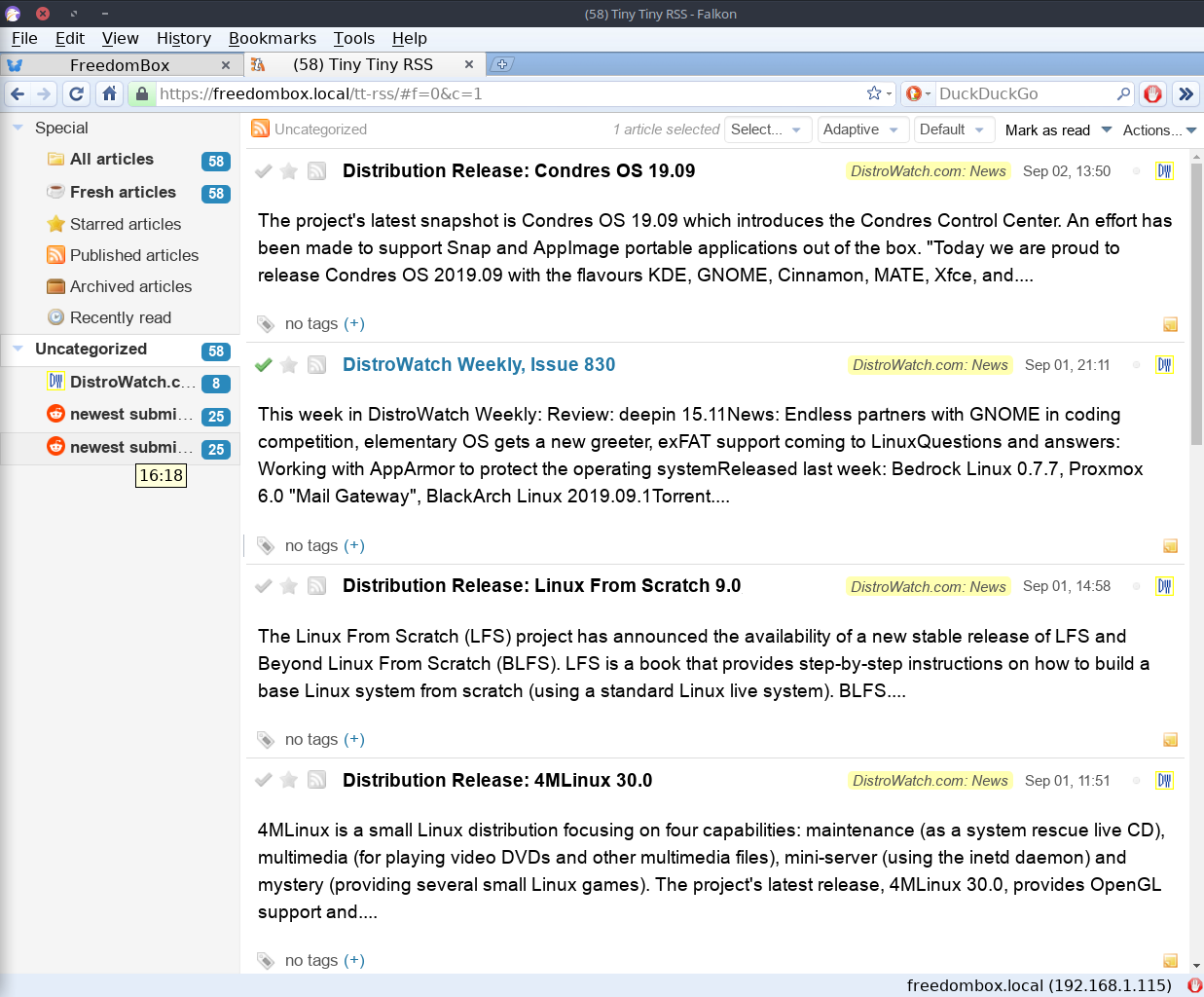Open the Bookmarks menu

(x=273, y=38)
